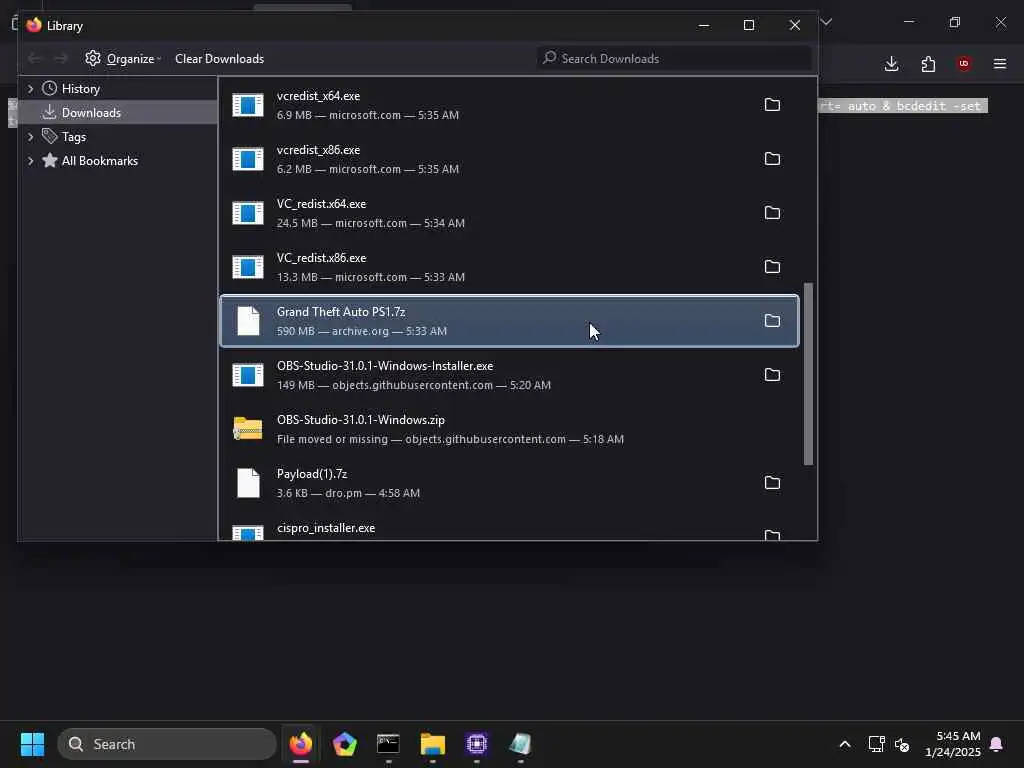This screenshot has width=1024, height=768.
Task: Select the OBS-Studio-31.0.1-Windows.zip entry
Action: [x=509, y=429]
